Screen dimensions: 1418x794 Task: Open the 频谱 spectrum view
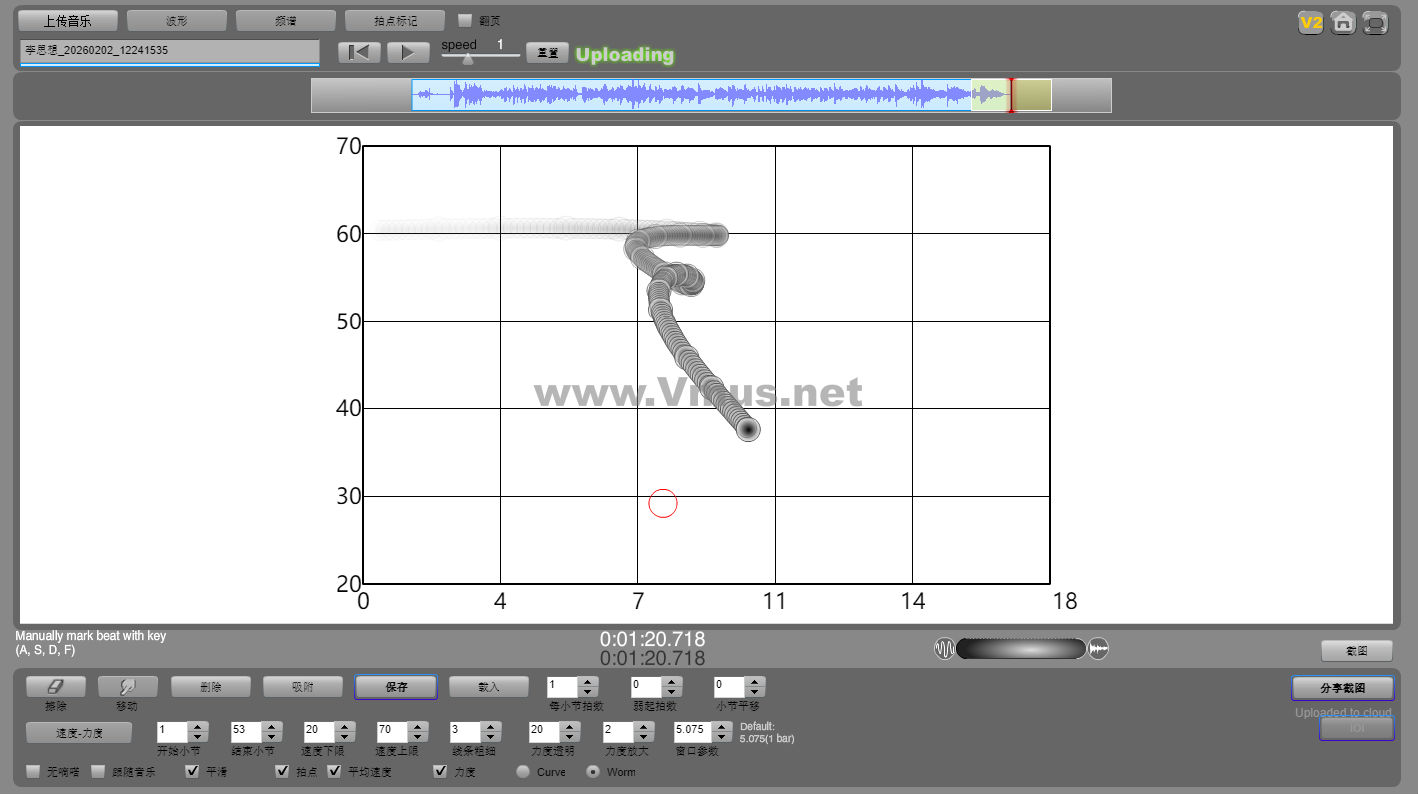pos(285,21)
